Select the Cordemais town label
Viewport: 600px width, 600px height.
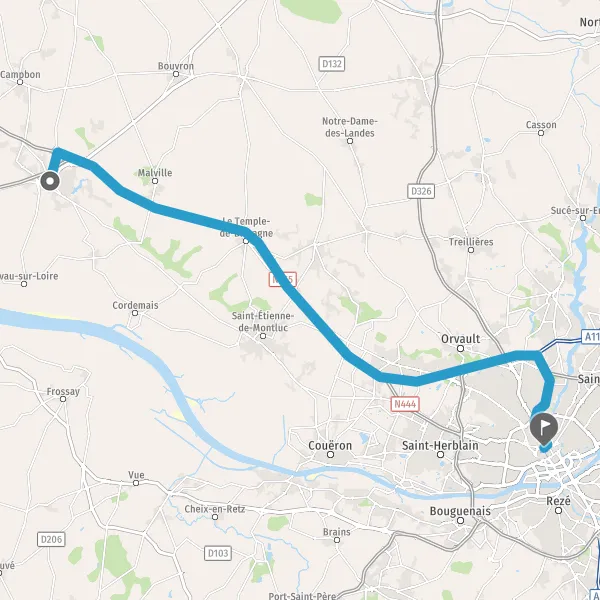pos(135,305)
